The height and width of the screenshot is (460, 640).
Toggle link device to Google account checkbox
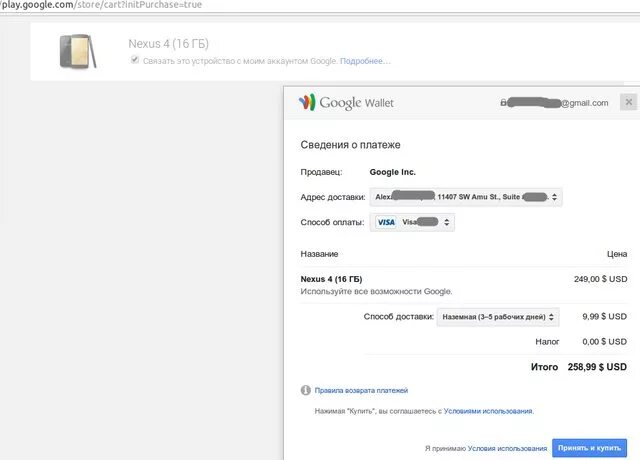click(x=135, y=60)
